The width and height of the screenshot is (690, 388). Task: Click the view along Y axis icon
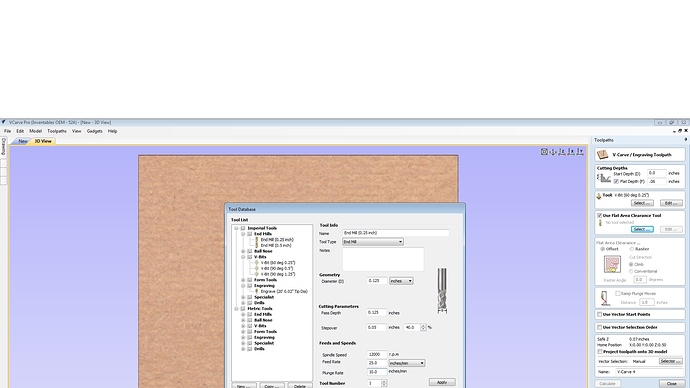tap(580, 152)
